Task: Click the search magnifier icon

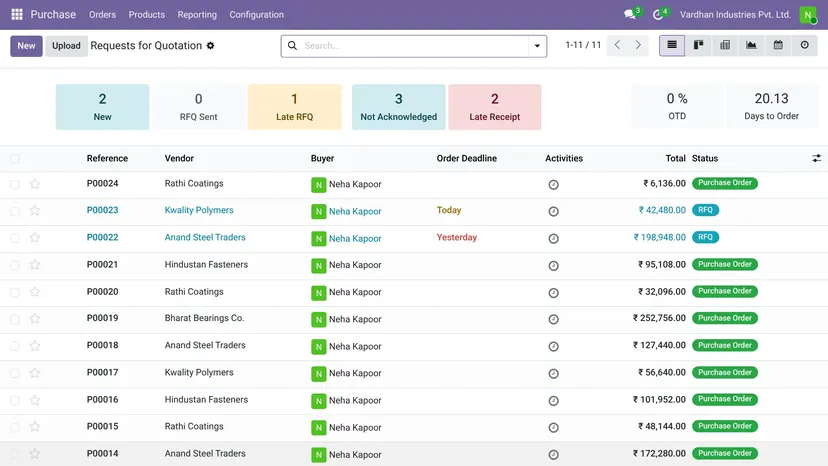Action: pos(292,45)
